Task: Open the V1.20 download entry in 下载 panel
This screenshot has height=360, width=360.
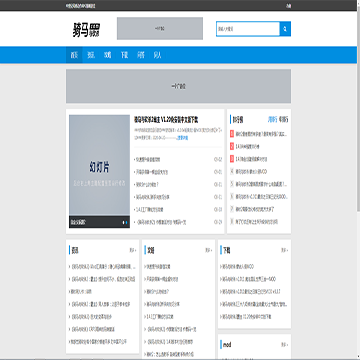Action: pos(246,317)
